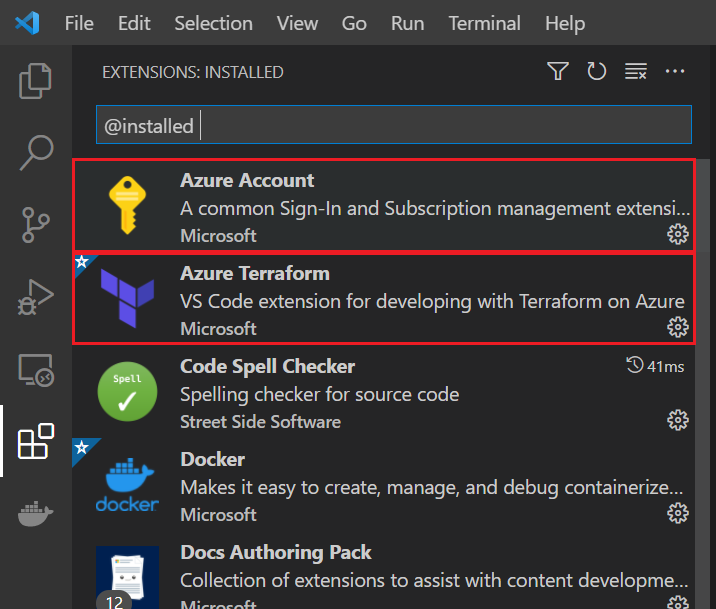Click the 41ms activation time label
Viewport: 716px width, 609px height.
pos(666,367)
